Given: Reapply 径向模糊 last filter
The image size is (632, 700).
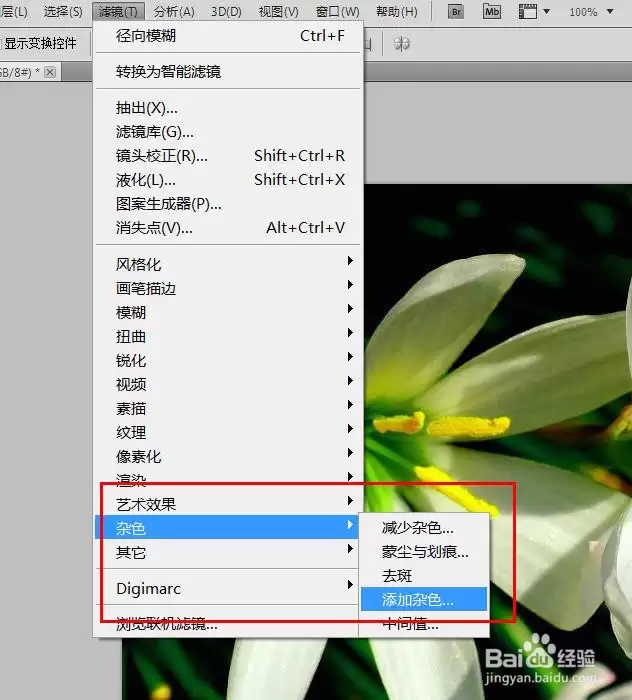Looking at the screenshot, I should [228, 36].
